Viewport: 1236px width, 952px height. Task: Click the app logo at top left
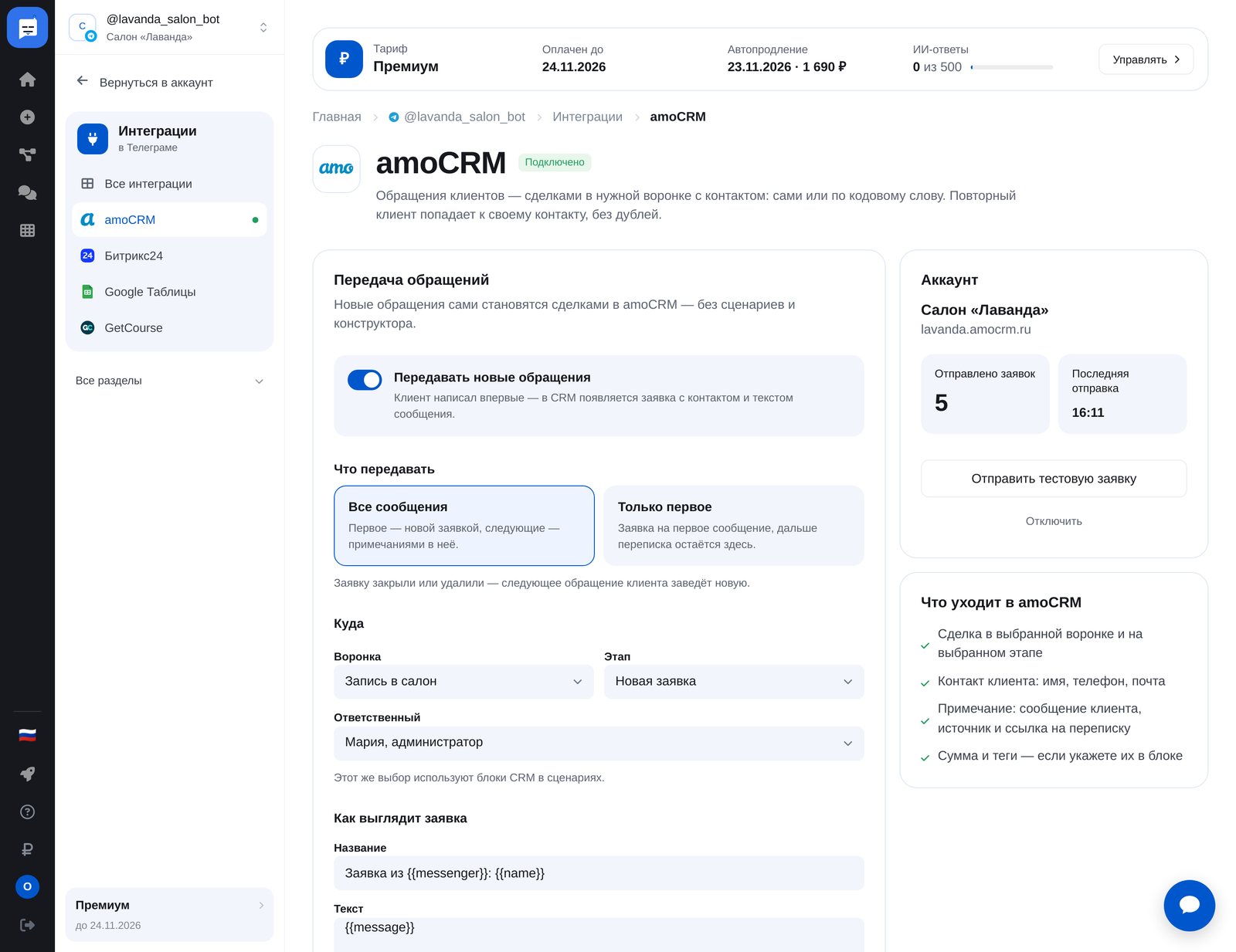[x=27, y=28]
